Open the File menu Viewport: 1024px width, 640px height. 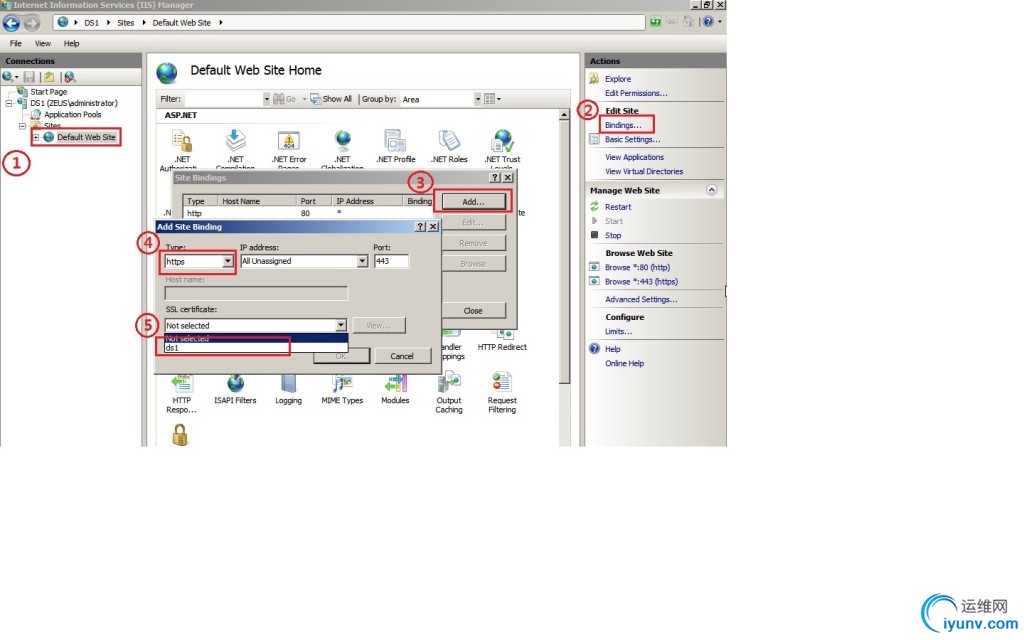(16, 43)
